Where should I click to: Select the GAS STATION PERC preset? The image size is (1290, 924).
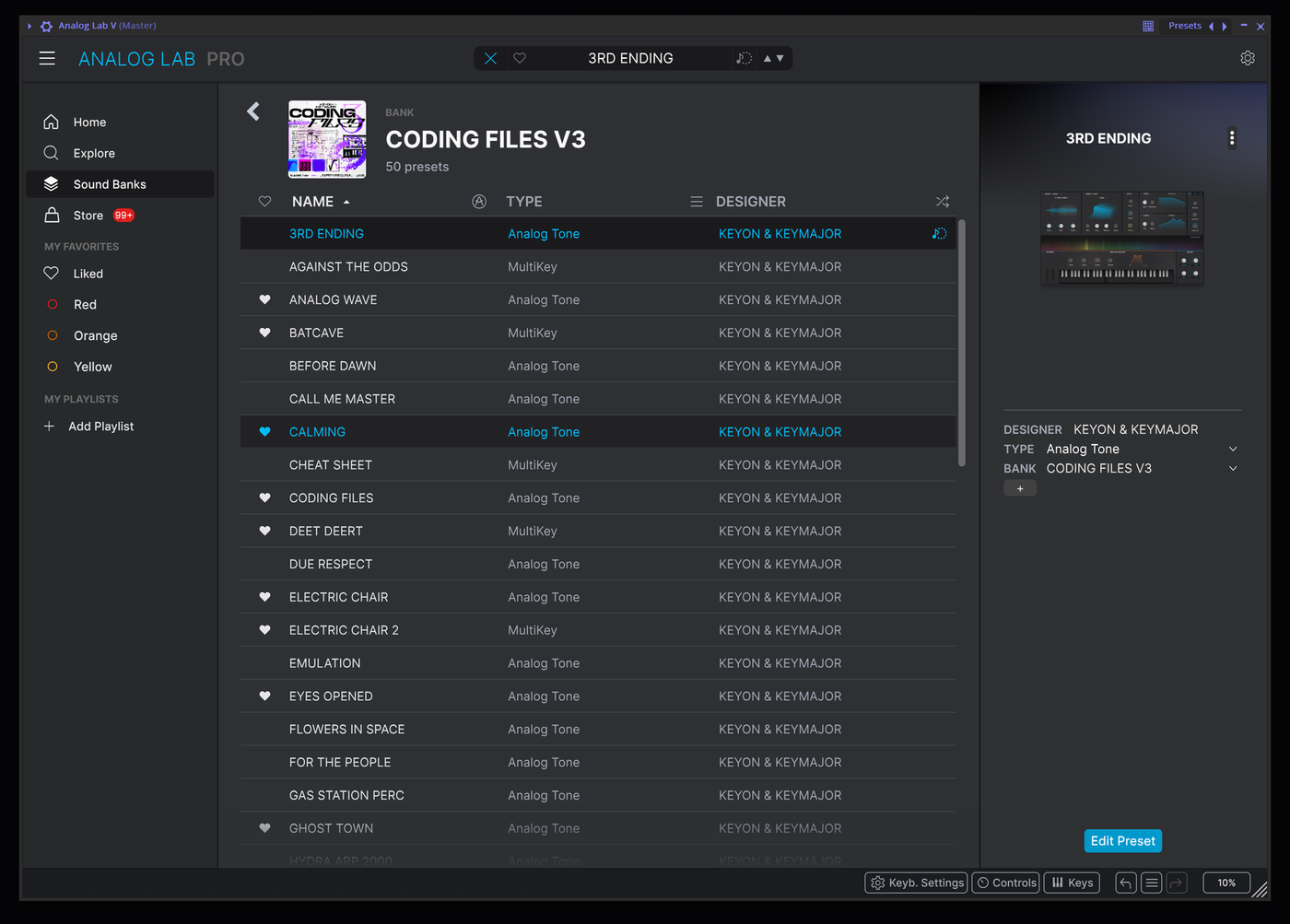coord(598,795)
